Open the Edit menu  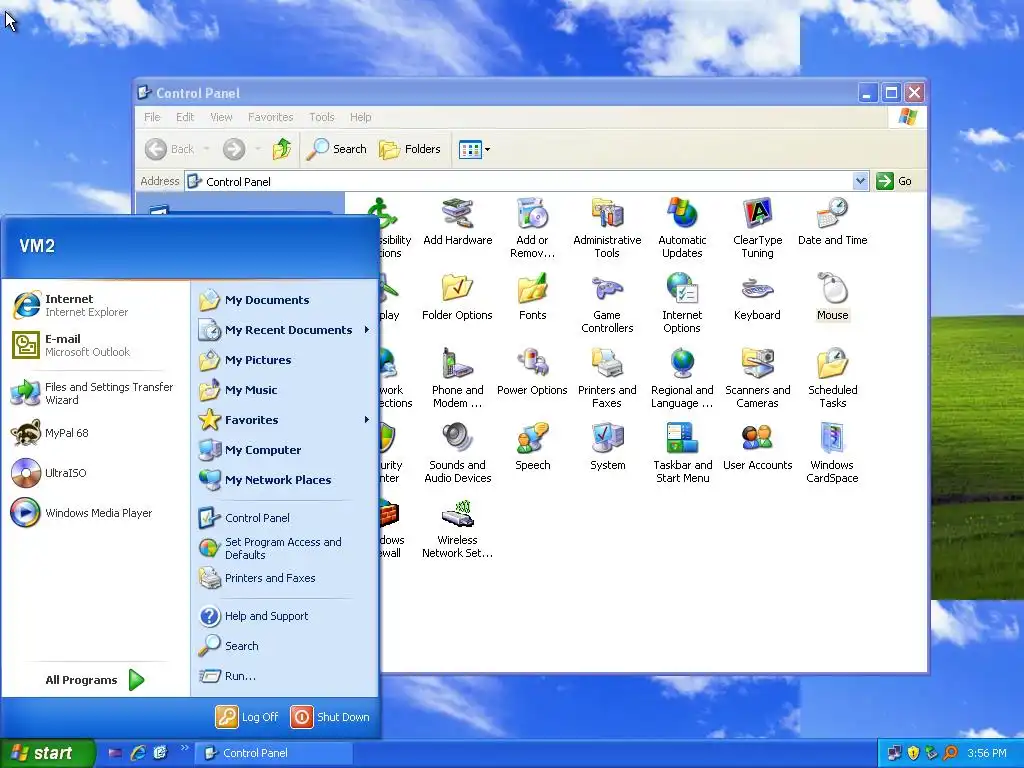(185, 117)
